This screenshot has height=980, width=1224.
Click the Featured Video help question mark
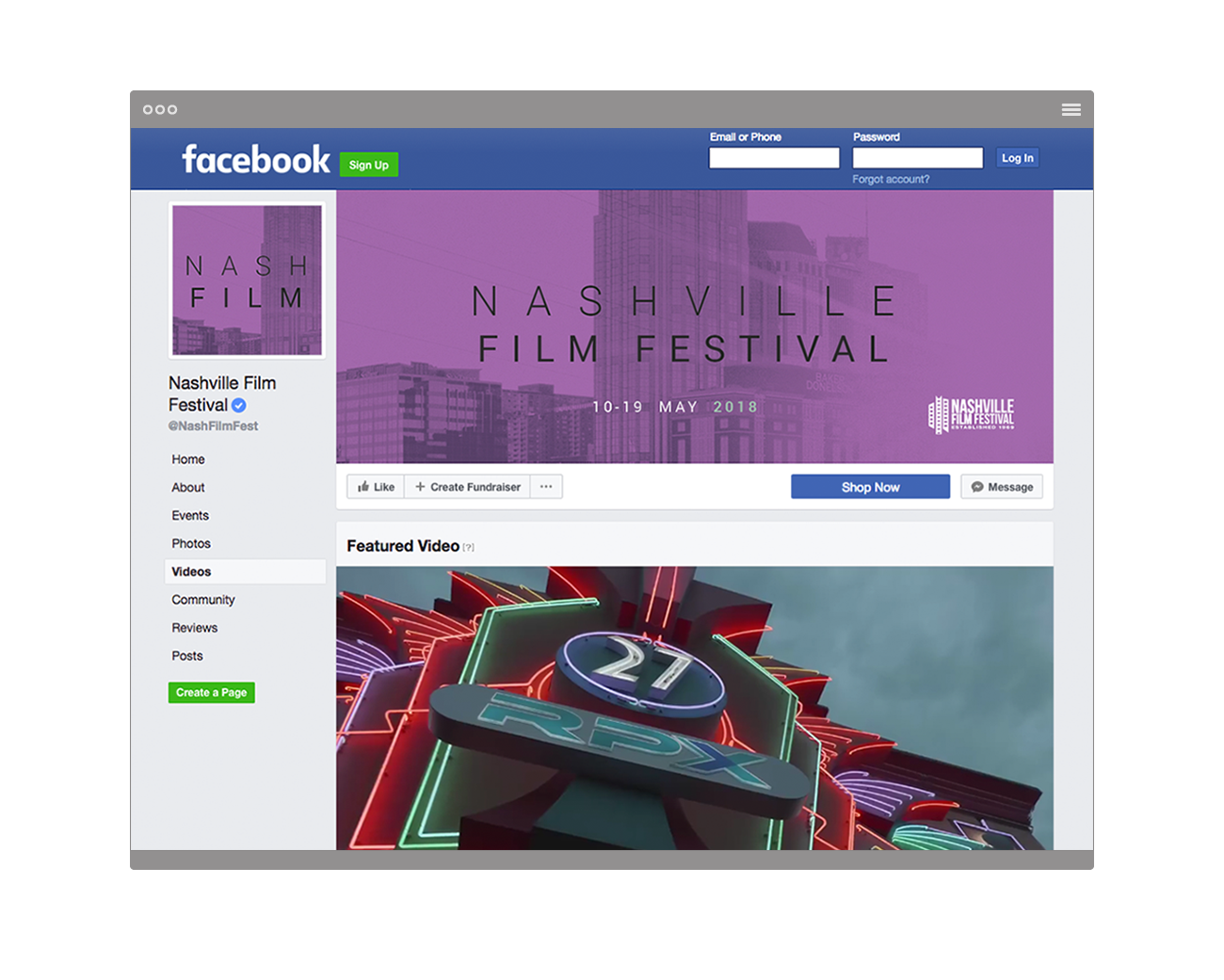point(468,548)
